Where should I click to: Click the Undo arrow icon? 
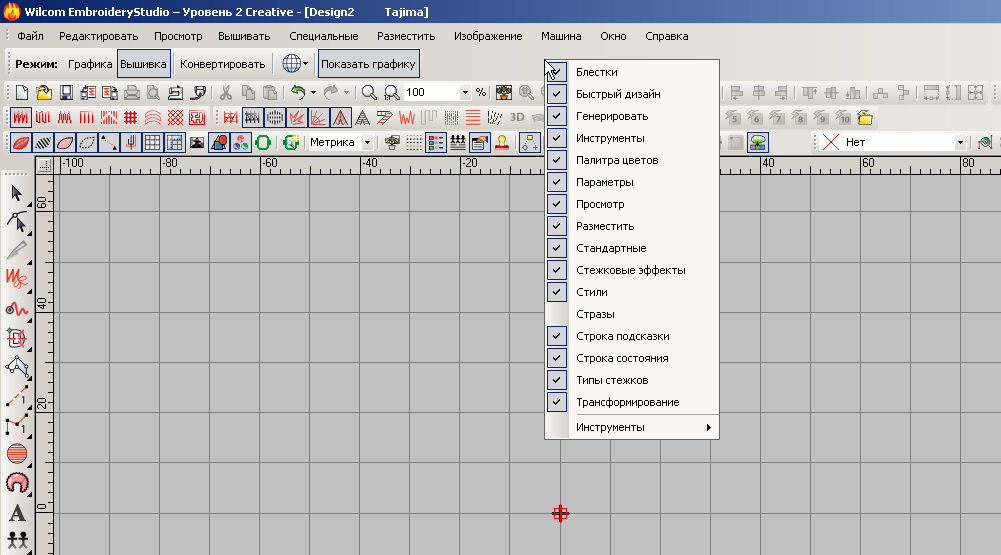pos(297,93)
